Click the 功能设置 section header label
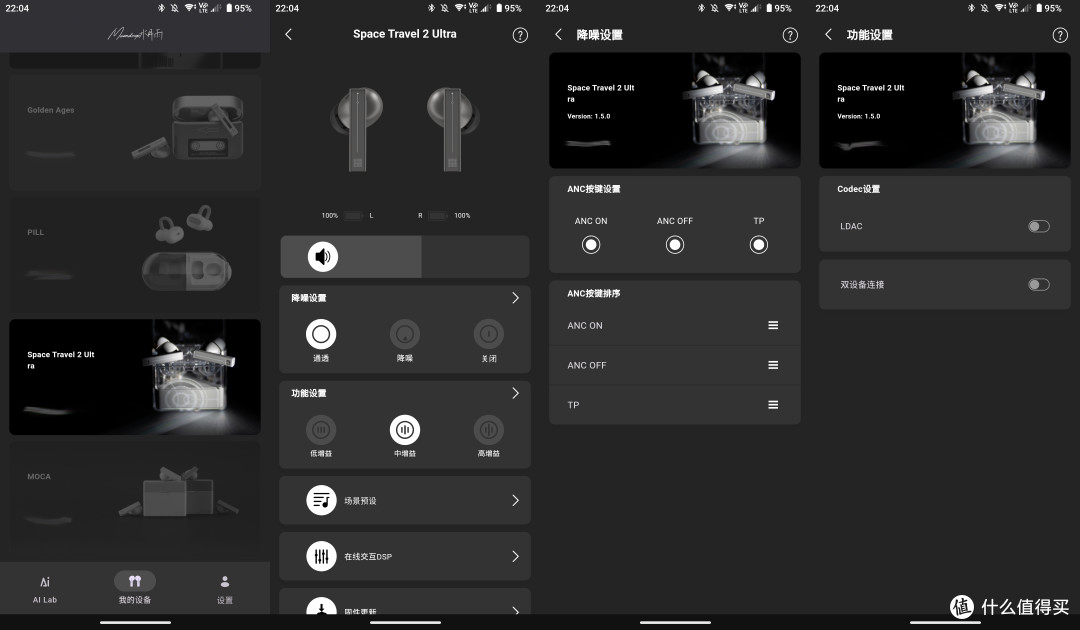Screen dimensions: 1080x630 309,393
